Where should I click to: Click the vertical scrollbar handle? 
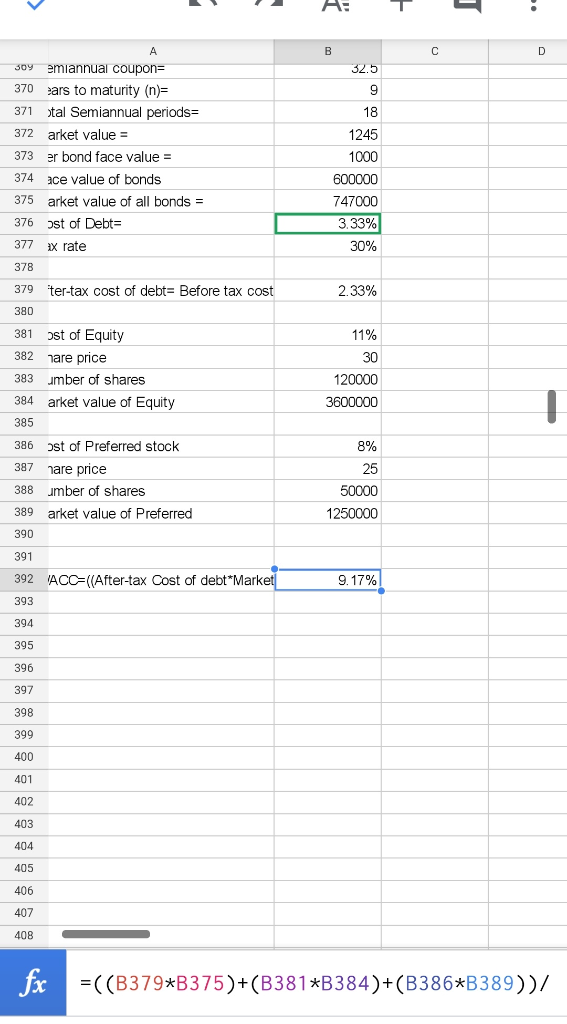pyautogui.click(x=552, y=406)
